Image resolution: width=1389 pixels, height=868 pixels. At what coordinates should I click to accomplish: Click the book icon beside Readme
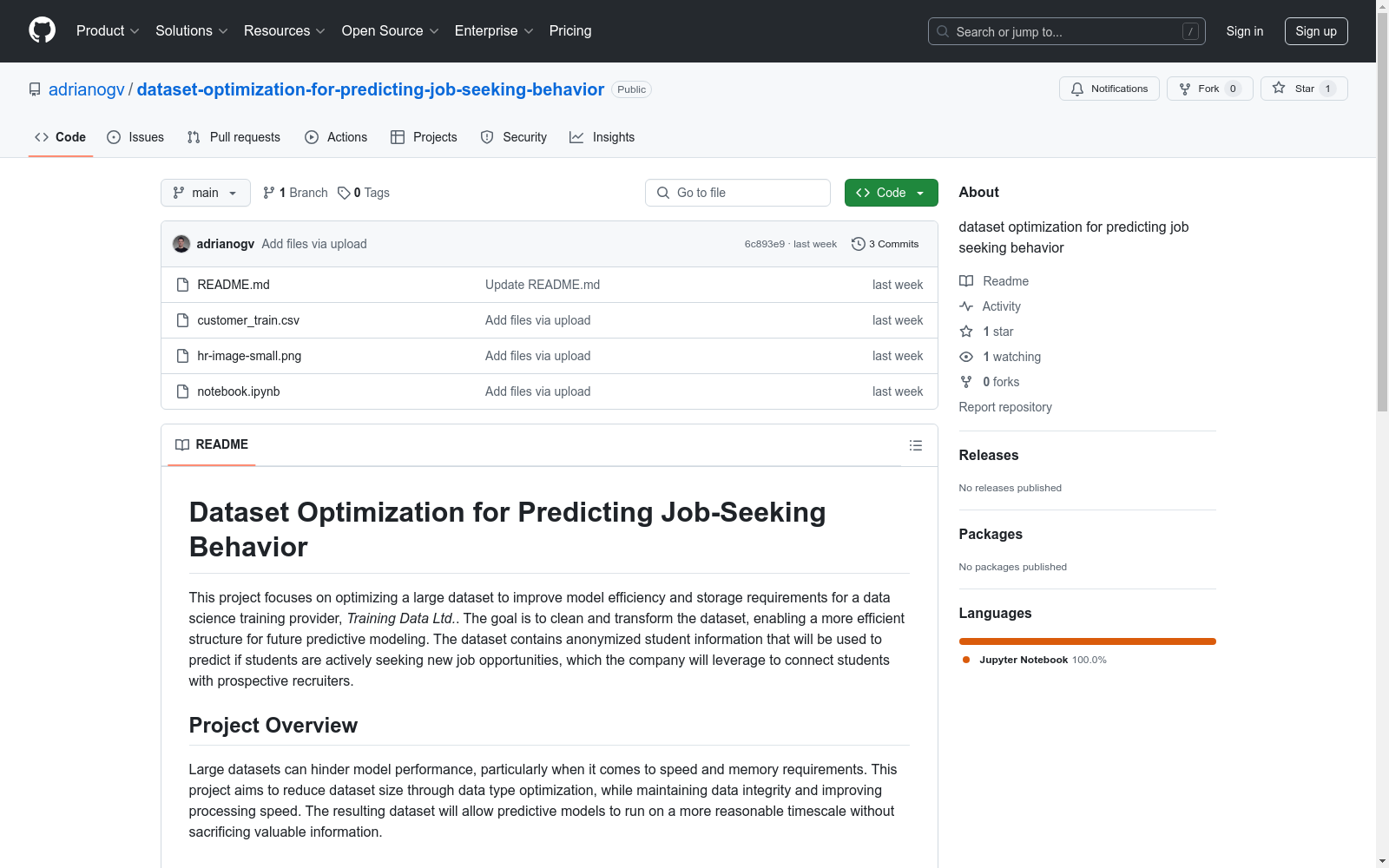pyautogui.click(x=966, y=281)
